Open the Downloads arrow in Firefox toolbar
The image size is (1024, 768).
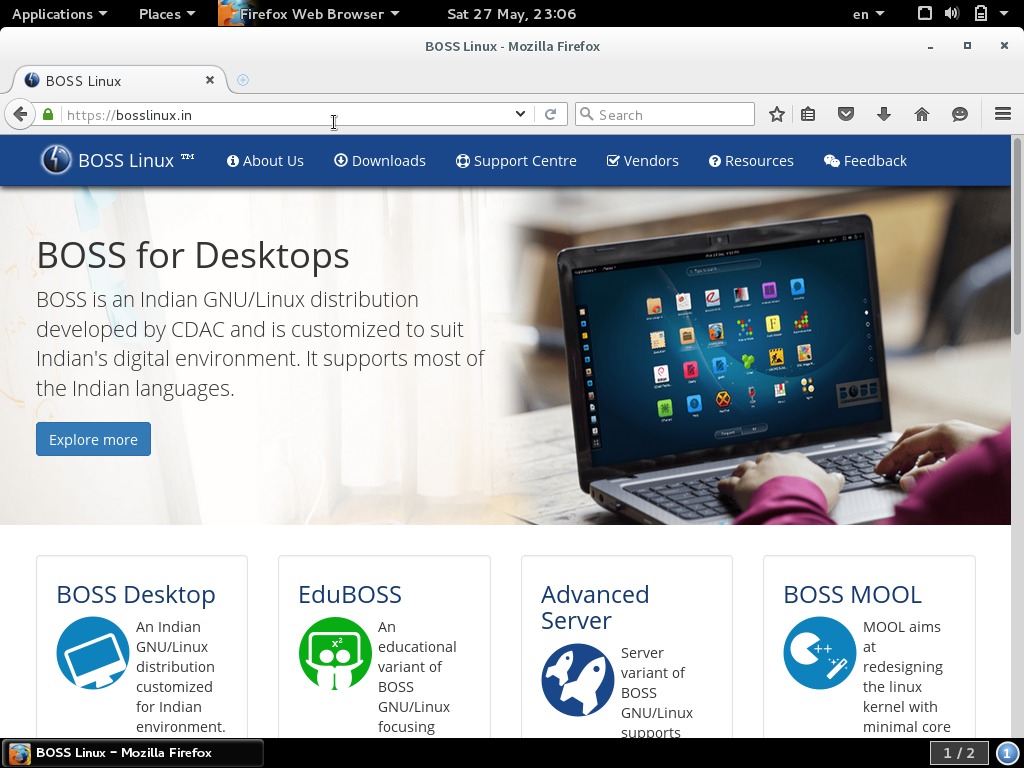click(x=883, y=114)
